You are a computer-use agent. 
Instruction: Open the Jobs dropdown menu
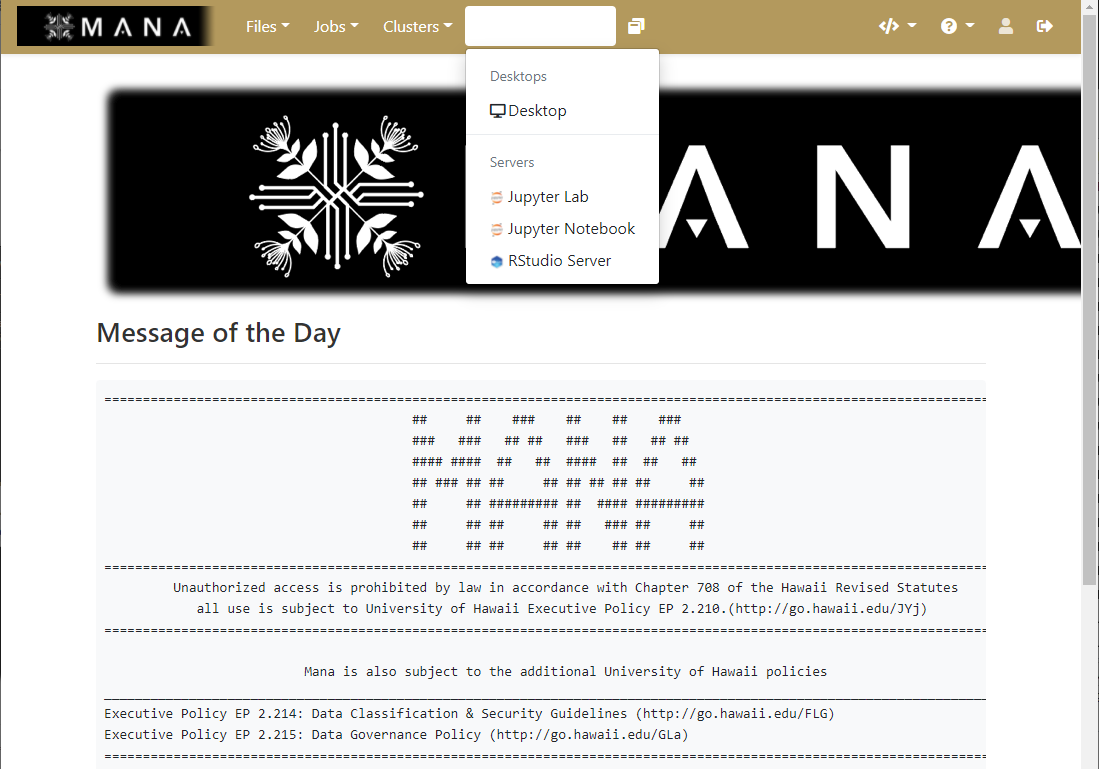click(x=336, y=27)
